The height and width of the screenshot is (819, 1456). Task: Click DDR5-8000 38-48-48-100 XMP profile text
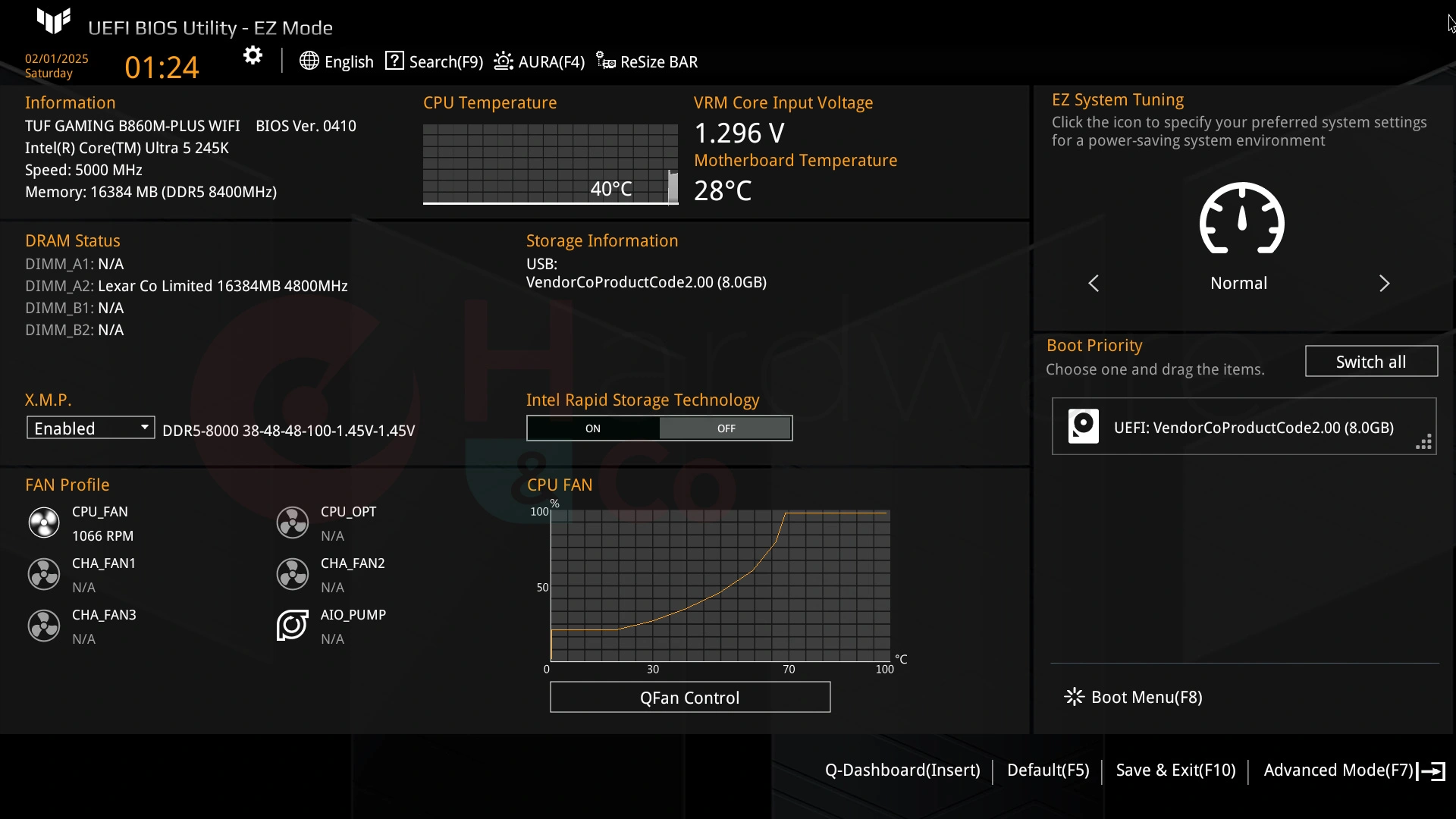point(289,431)
